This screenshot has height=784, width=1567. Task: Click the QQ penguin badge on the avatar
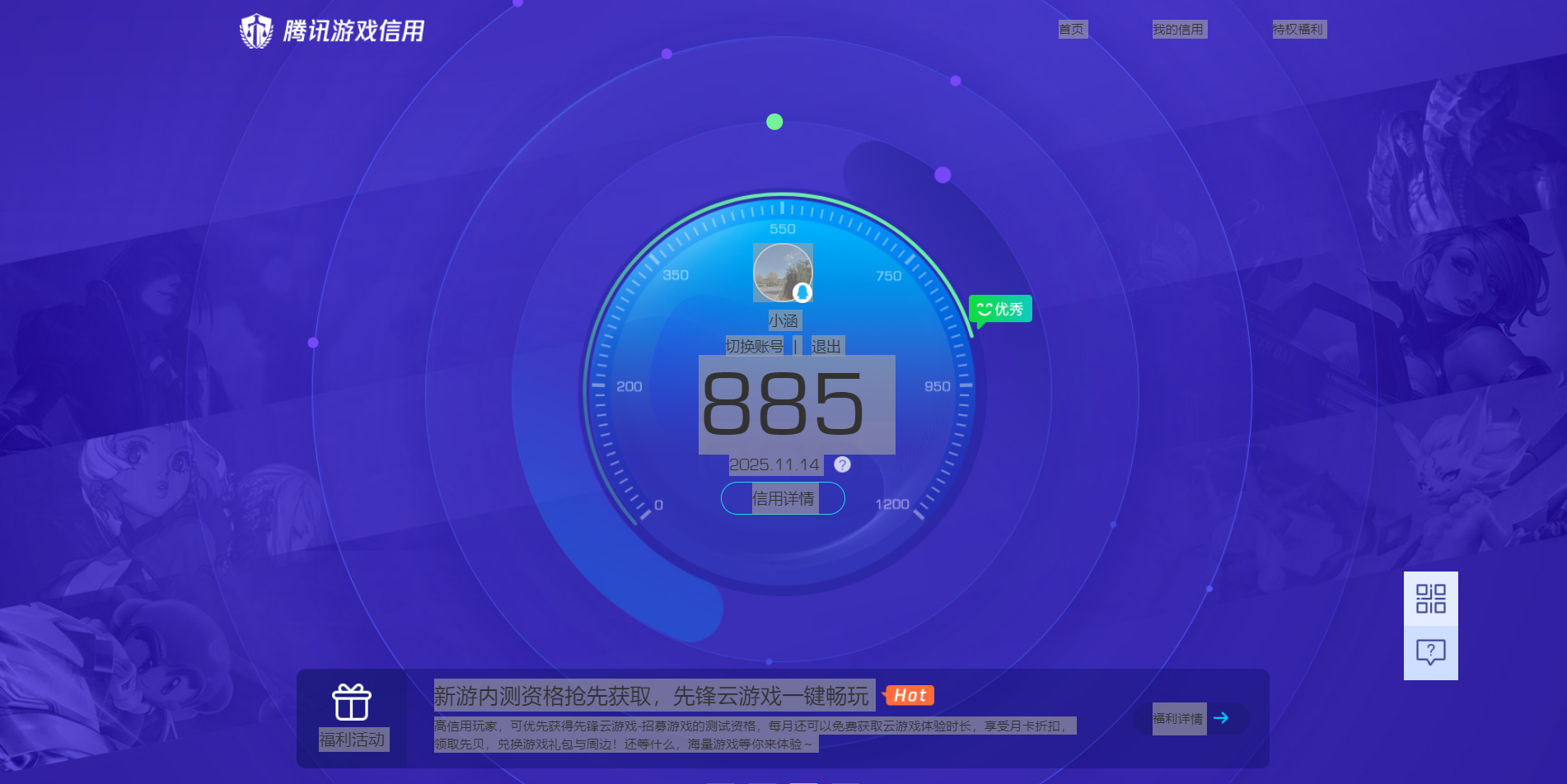pos(802,292)
